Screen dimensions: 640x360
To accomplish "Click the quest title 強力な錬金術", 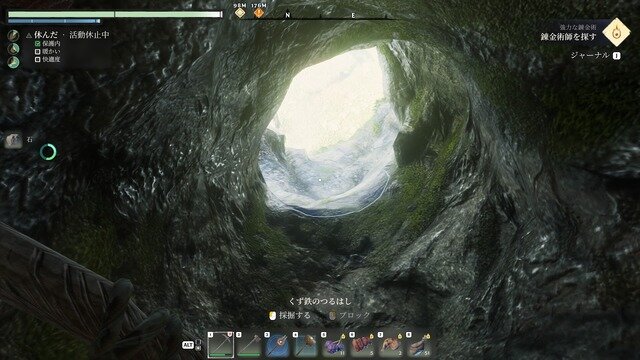I will point(578,27).
